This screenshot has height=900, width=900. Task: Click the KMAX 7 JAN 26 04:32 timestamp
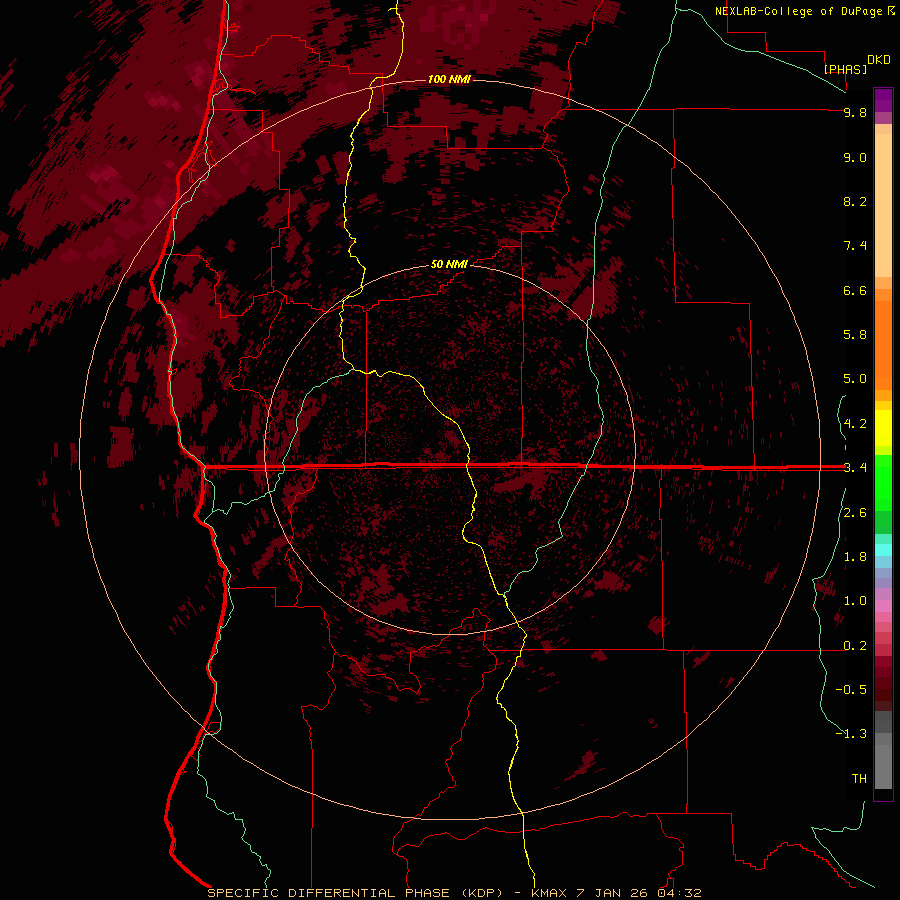point(616,893)
